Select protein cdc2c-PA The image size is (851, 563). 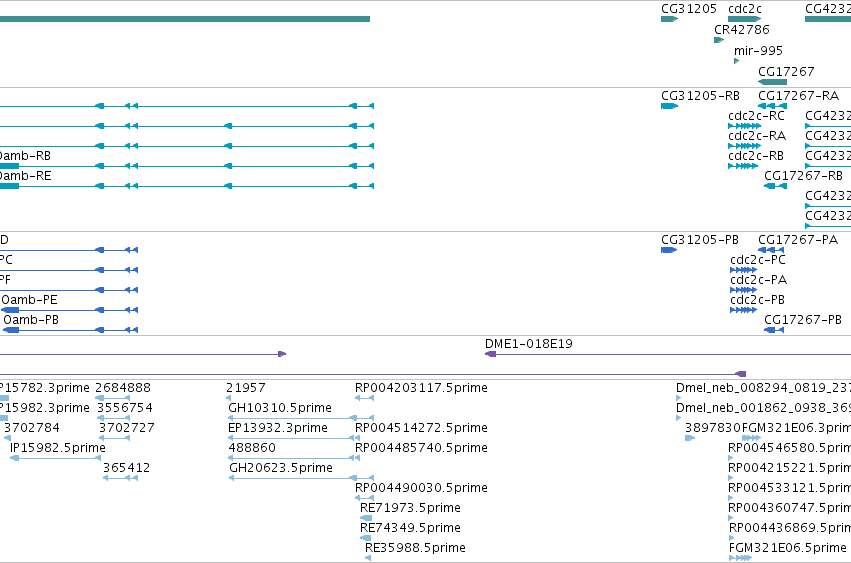[744, 290]
